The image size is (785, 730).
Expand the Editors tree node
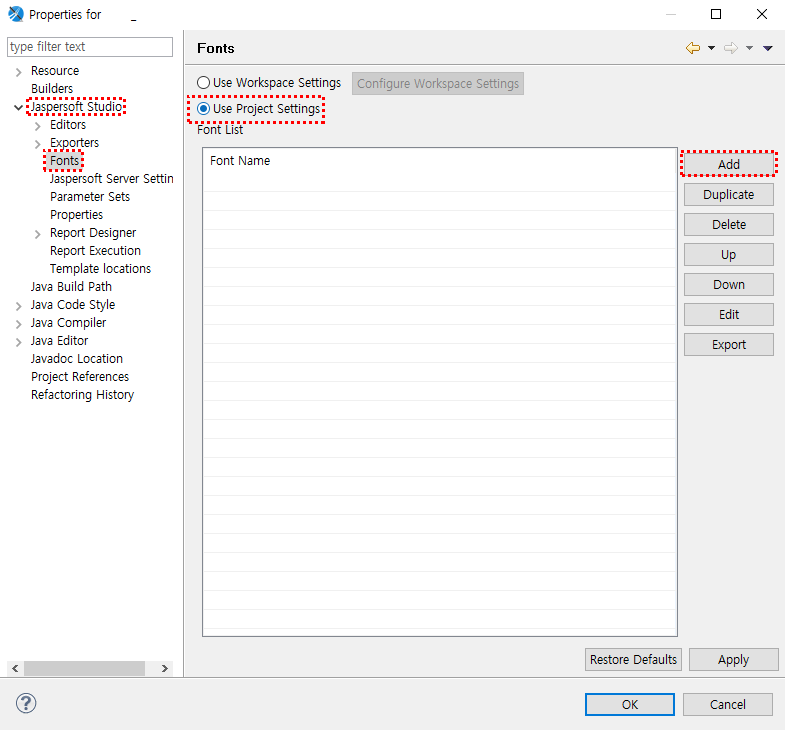pos(38,126)
